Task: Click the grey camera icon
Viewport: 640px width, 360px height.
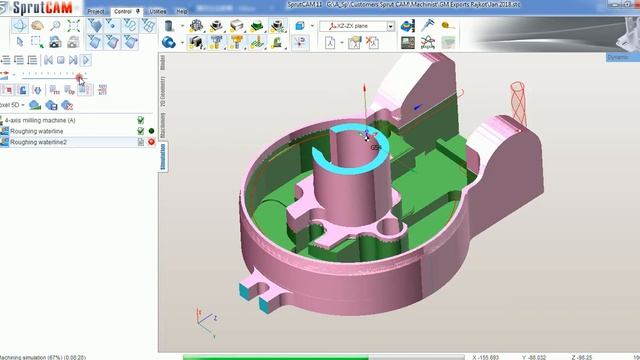Action: coord(73,42)
